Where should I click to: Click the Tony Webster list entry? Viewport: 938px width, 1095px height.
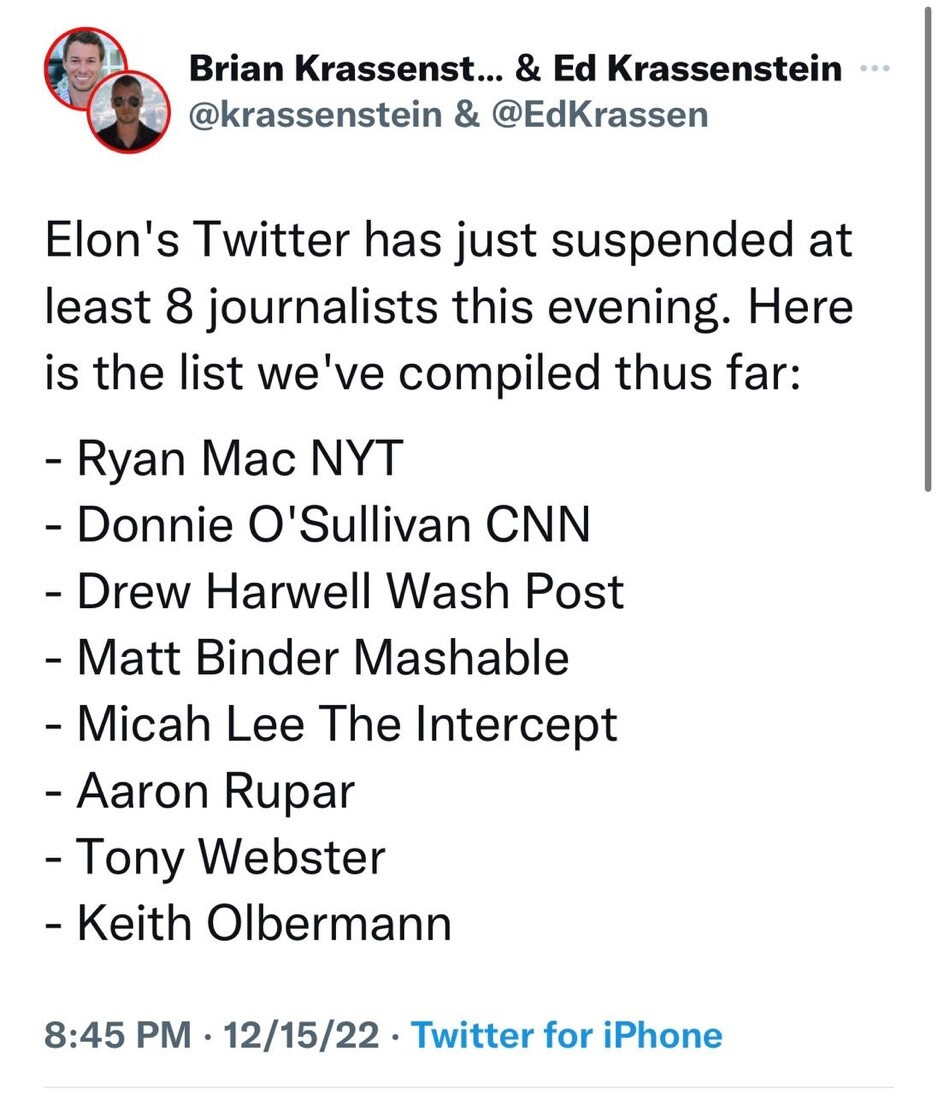216,857
